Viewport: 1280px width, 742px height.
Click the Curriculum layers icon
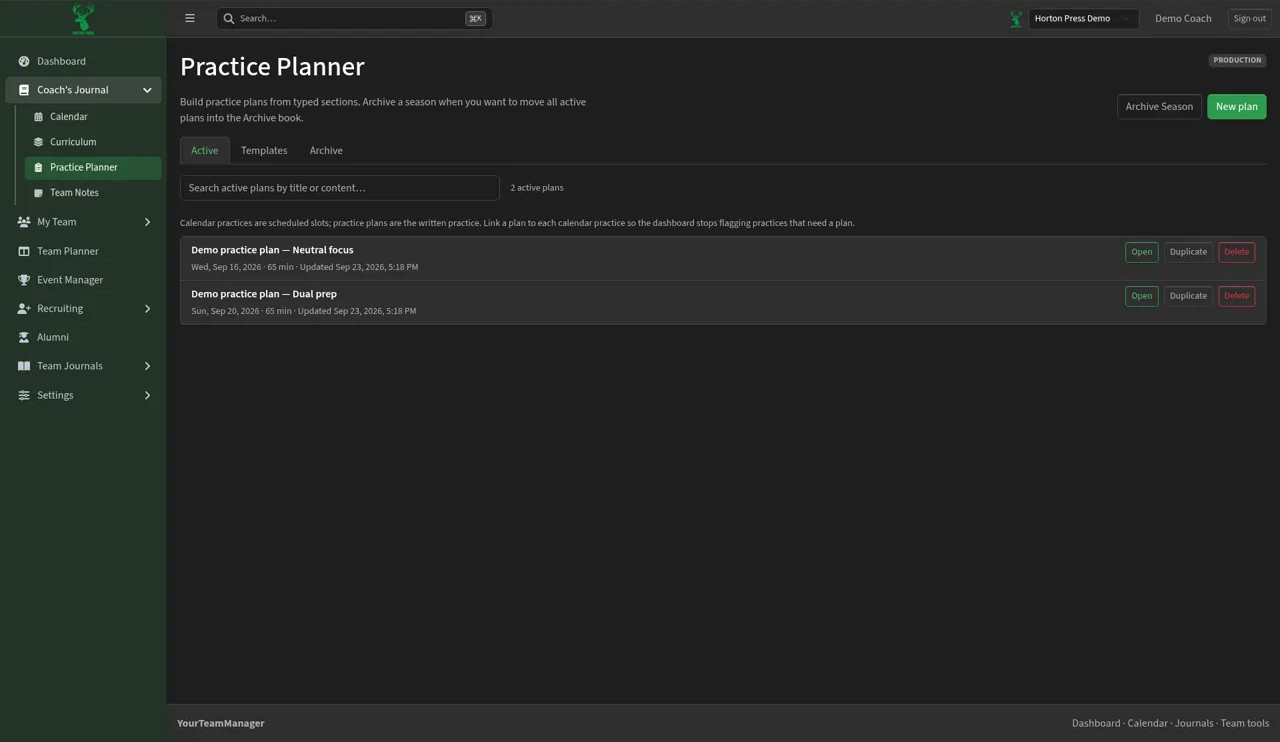[x=38, y=142]
